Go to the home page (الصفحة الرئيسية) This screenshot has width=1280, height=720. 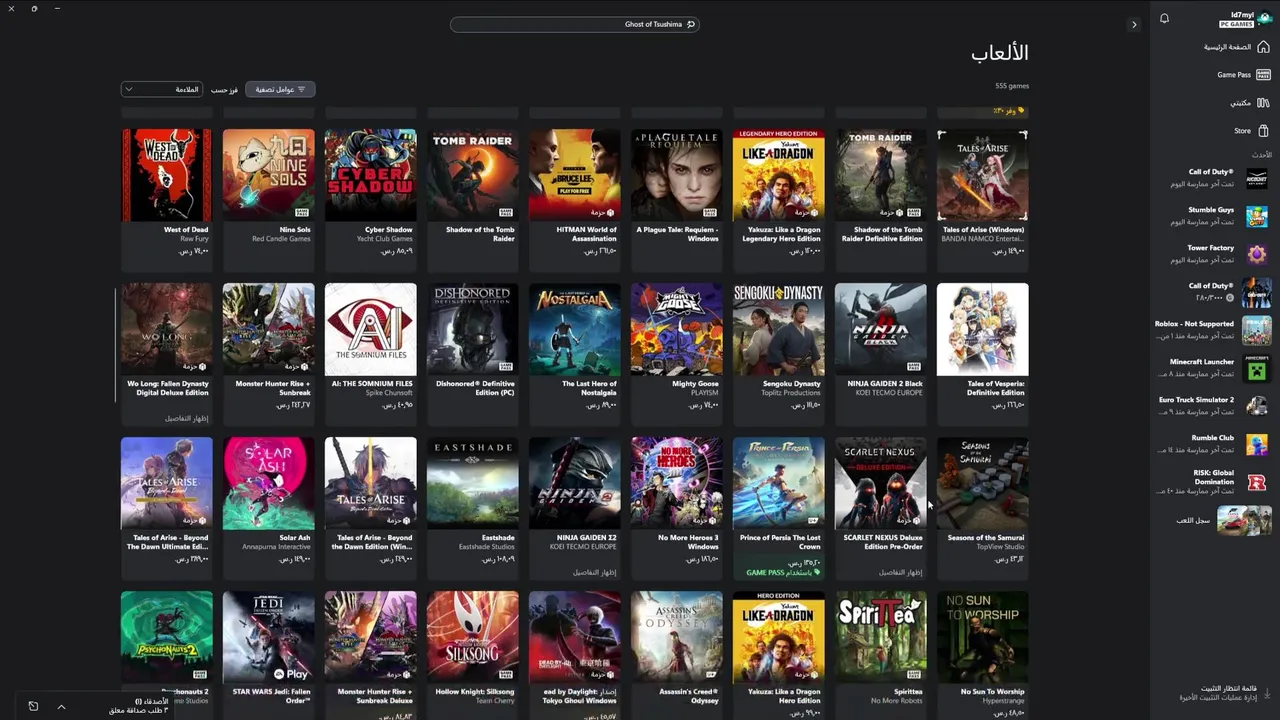pos(1236,47)
